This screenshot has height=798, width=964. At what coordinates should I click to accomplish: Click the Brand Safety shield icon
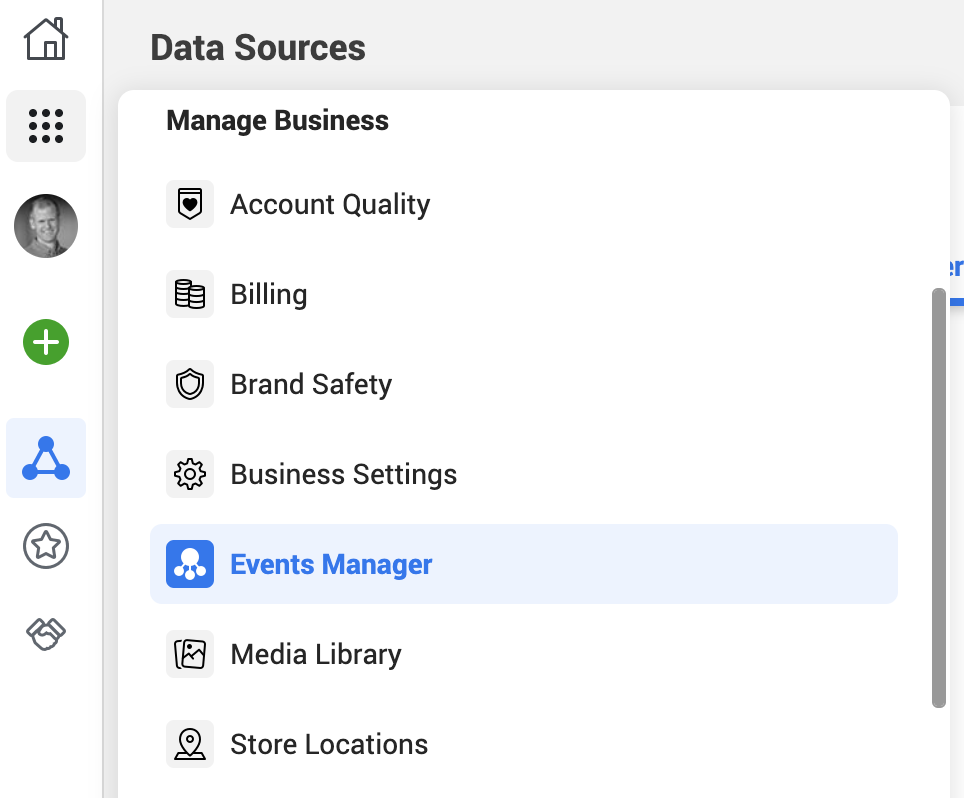point(190,384)
